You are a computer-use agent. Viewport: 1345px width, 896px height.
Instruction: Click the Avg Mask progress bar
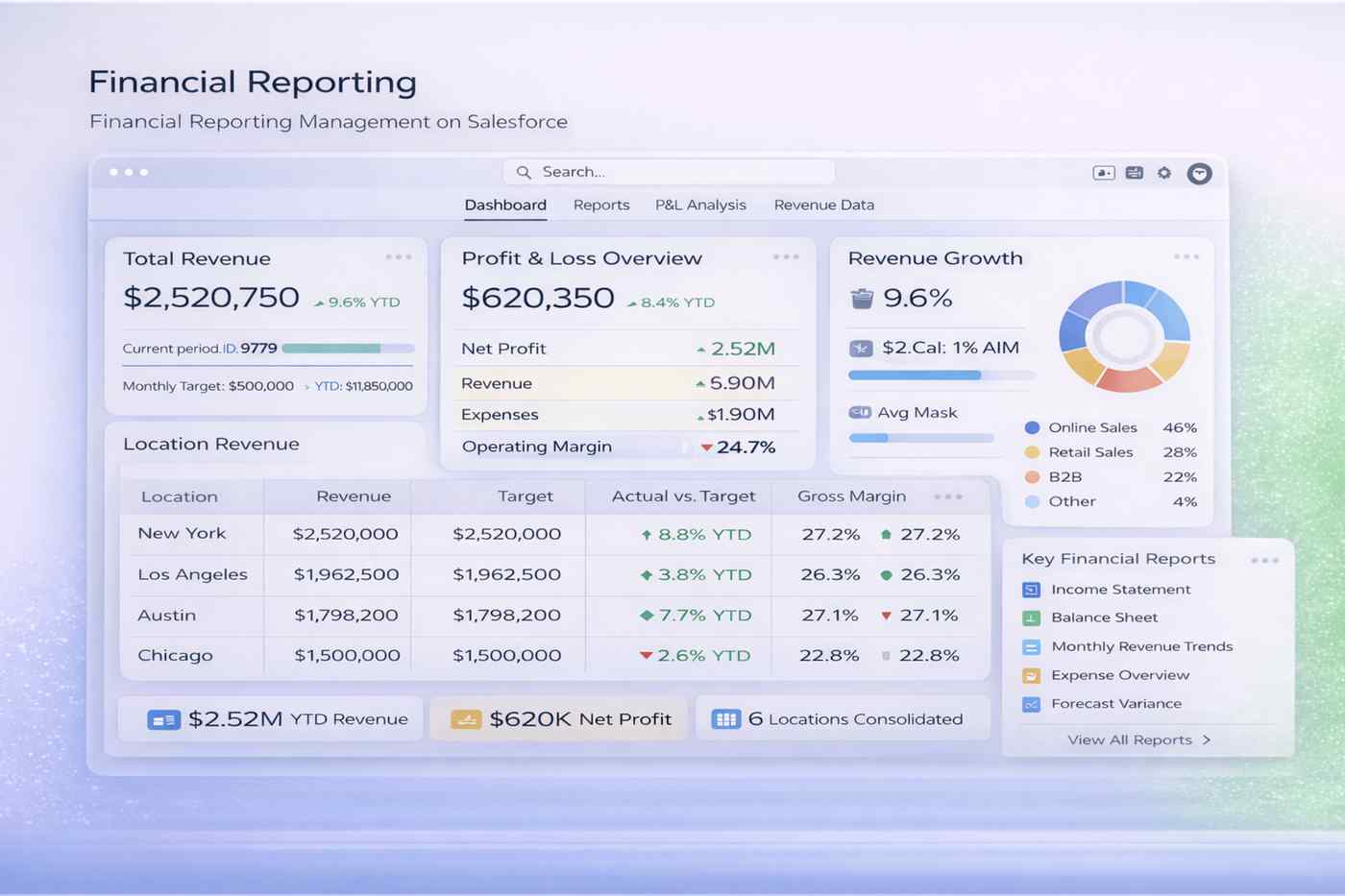(x=920, y=437)
